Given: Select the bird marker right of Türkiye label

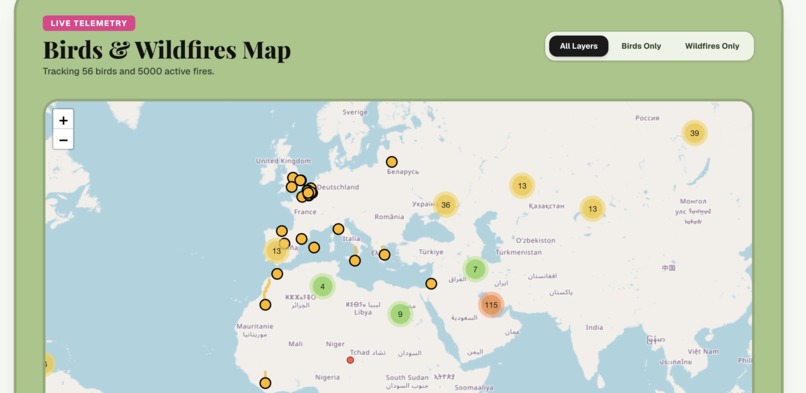Looking at the screenshot, I should [431, 284].
